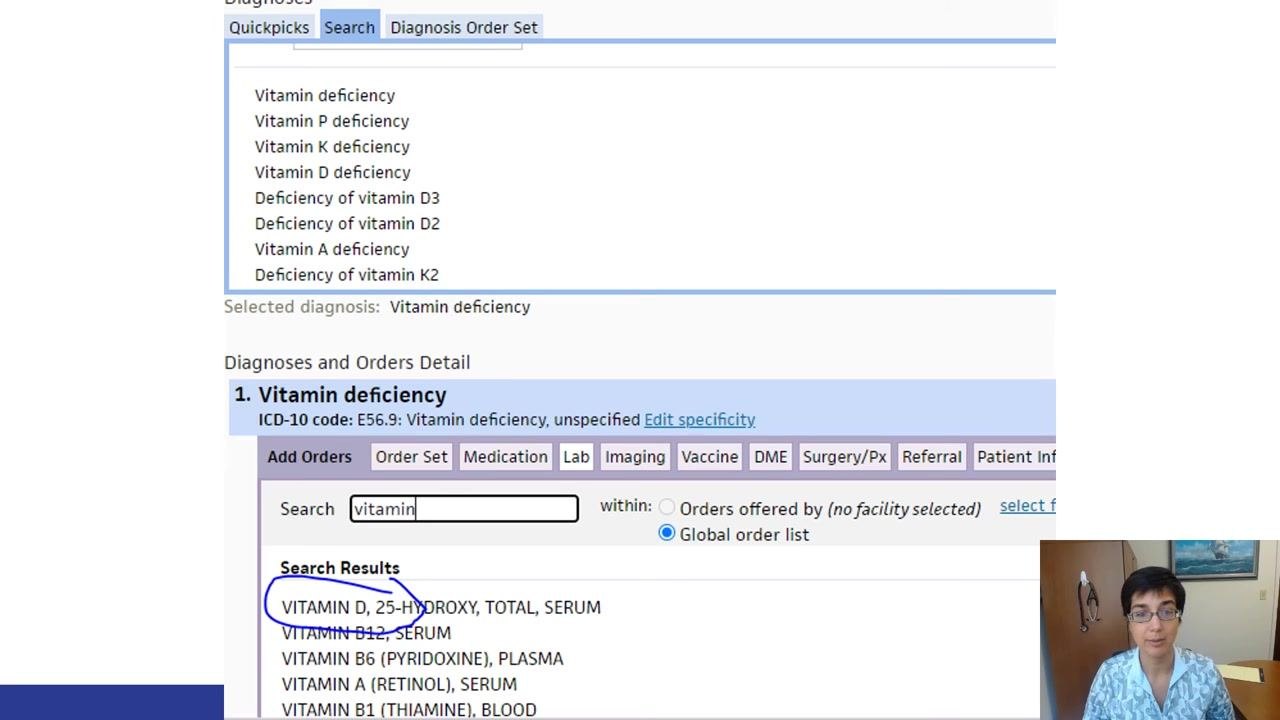
Task: Open the Diagnosis Order Set tab
Action: (x=464, y=27)
